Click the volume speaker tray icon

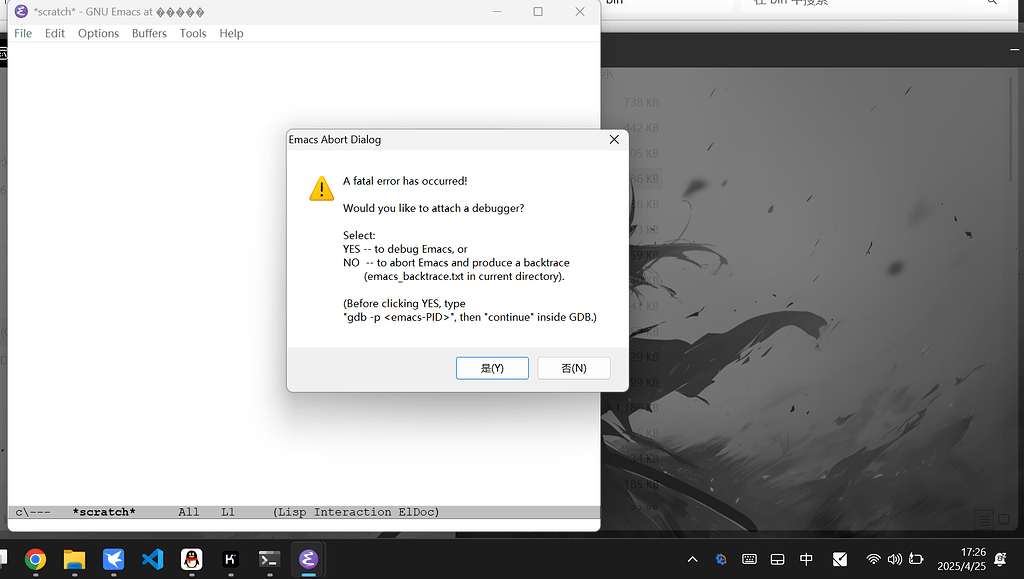pos(894,559)
